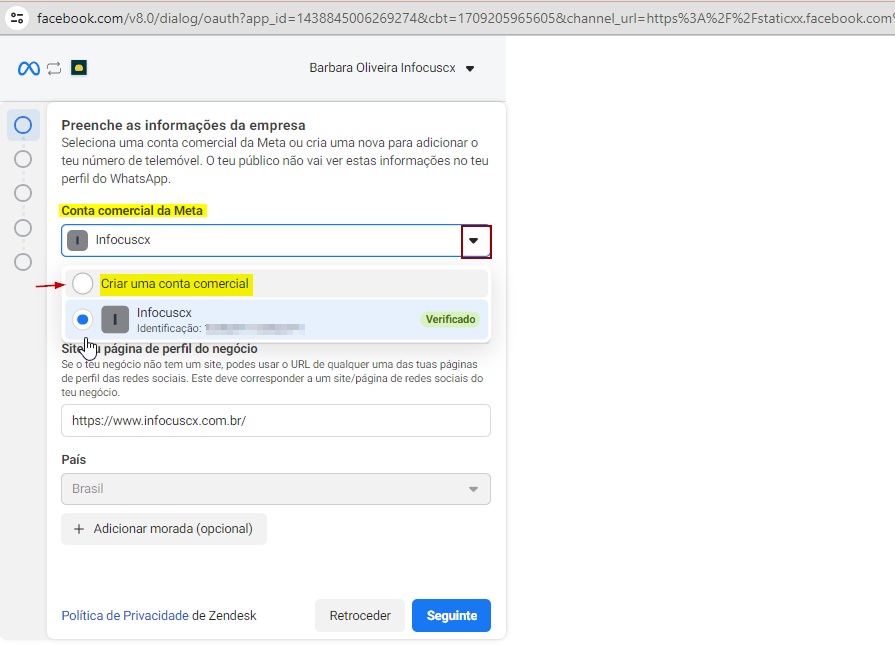This screenshot has width=895, height=645.
Task: Select the first highlighted step indicator circle
Action: click(23, 125)
